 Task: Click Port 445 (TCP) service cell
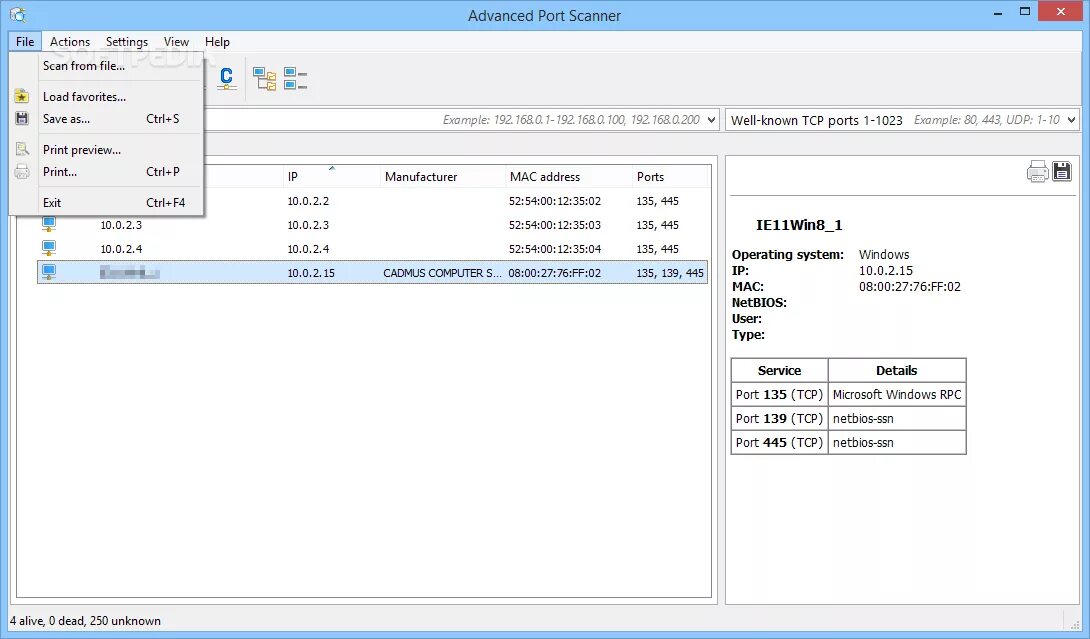779,442
